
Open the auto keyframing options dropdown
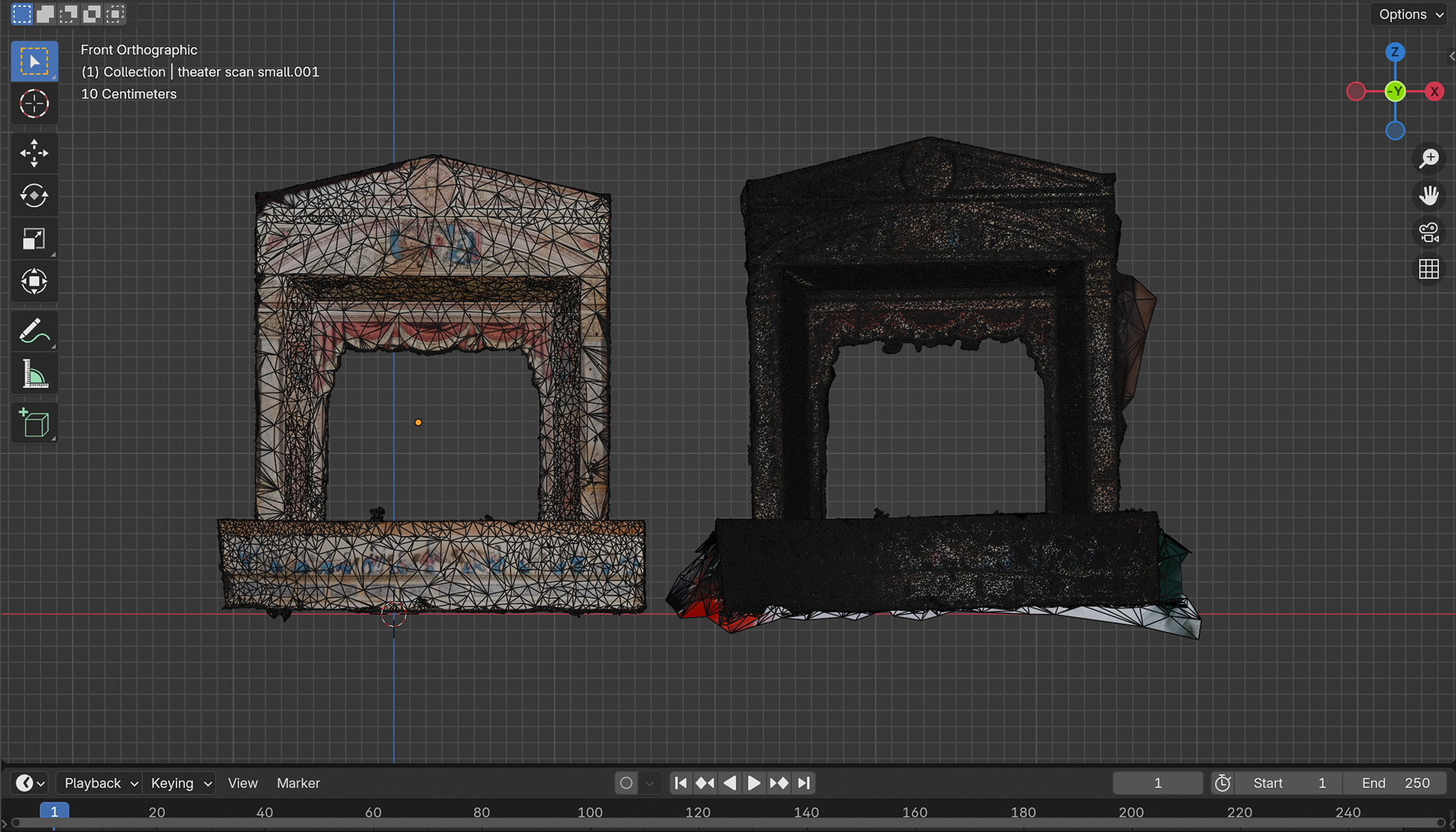(x=650, y=783)
